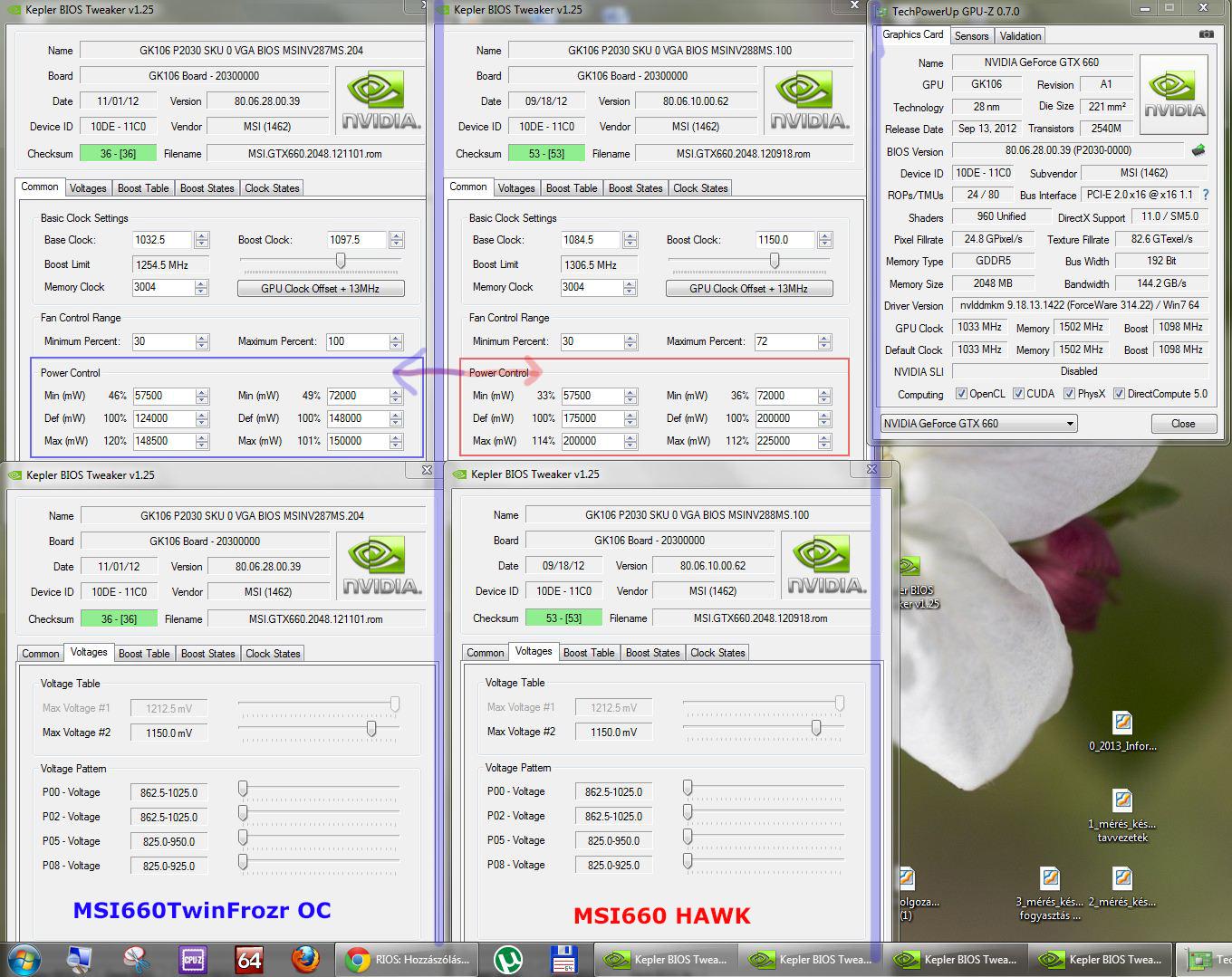The height and width of the screenshot is (977, 1232).
Task: Toggle the DirectCompute 5.0 checkbox
Action: tap(1120, 394)
